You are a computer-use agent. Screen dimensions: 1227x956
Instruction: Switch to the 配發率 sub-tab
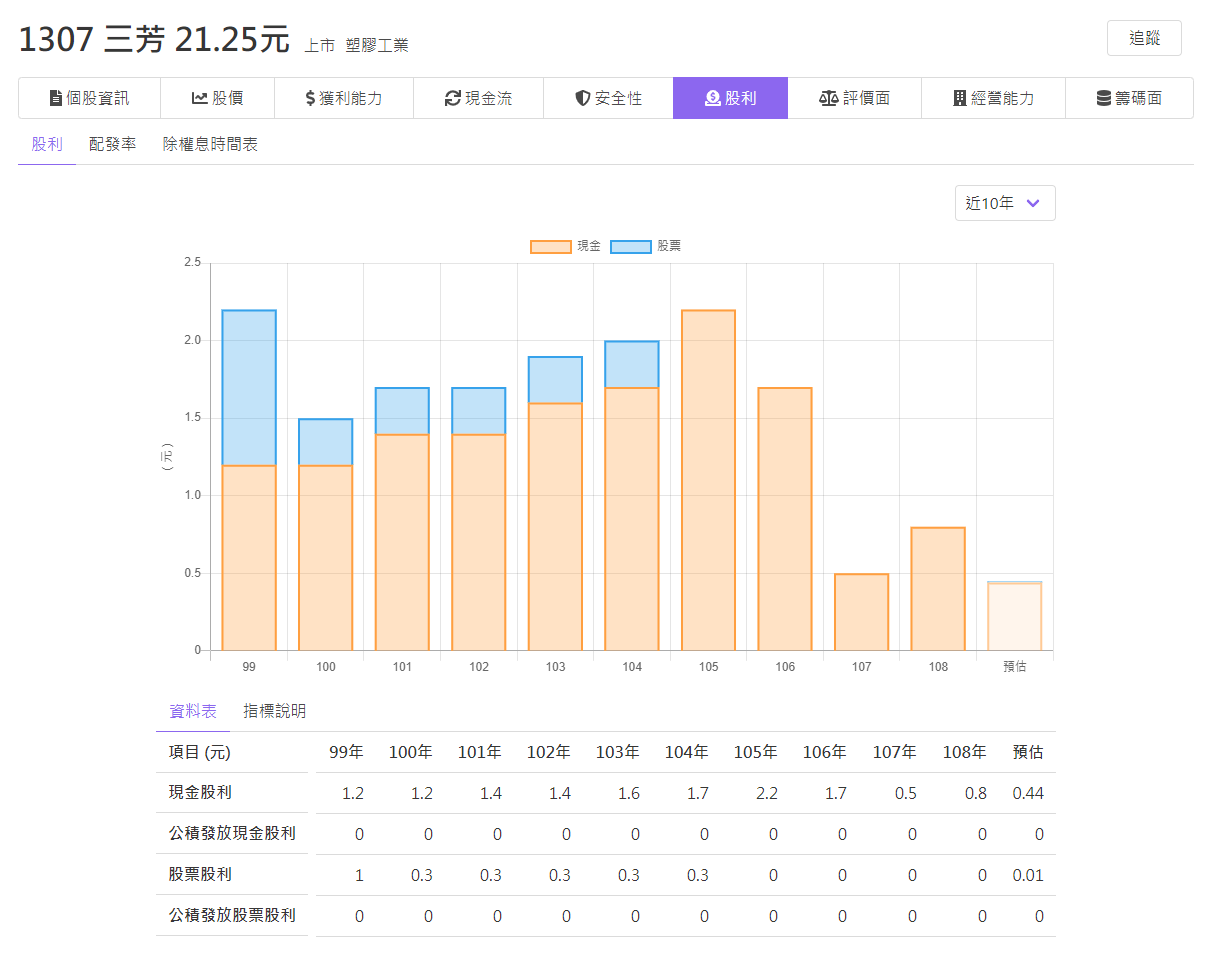click(112, 145)
